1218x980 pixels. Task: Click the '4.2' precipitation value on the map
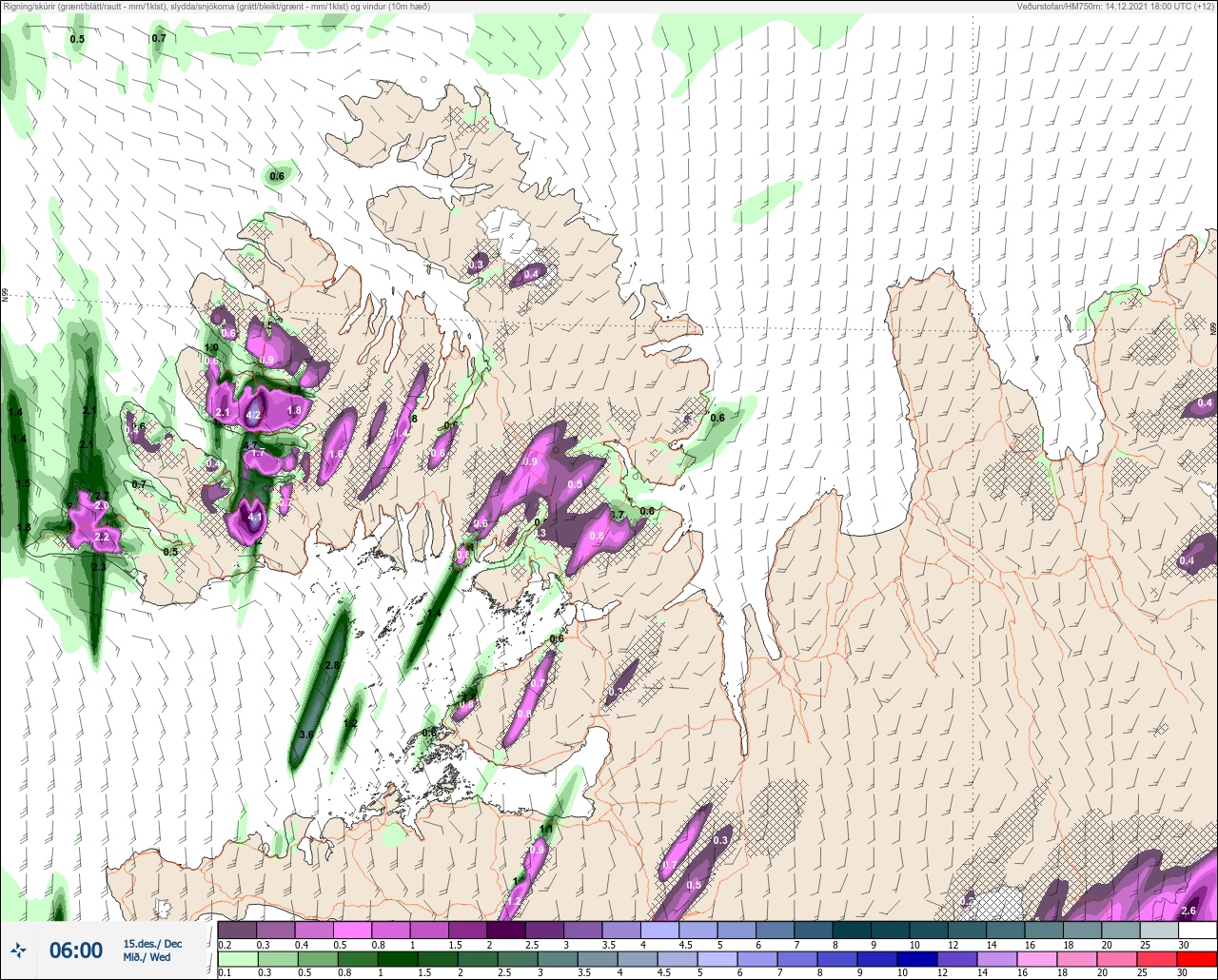point(253,416)
